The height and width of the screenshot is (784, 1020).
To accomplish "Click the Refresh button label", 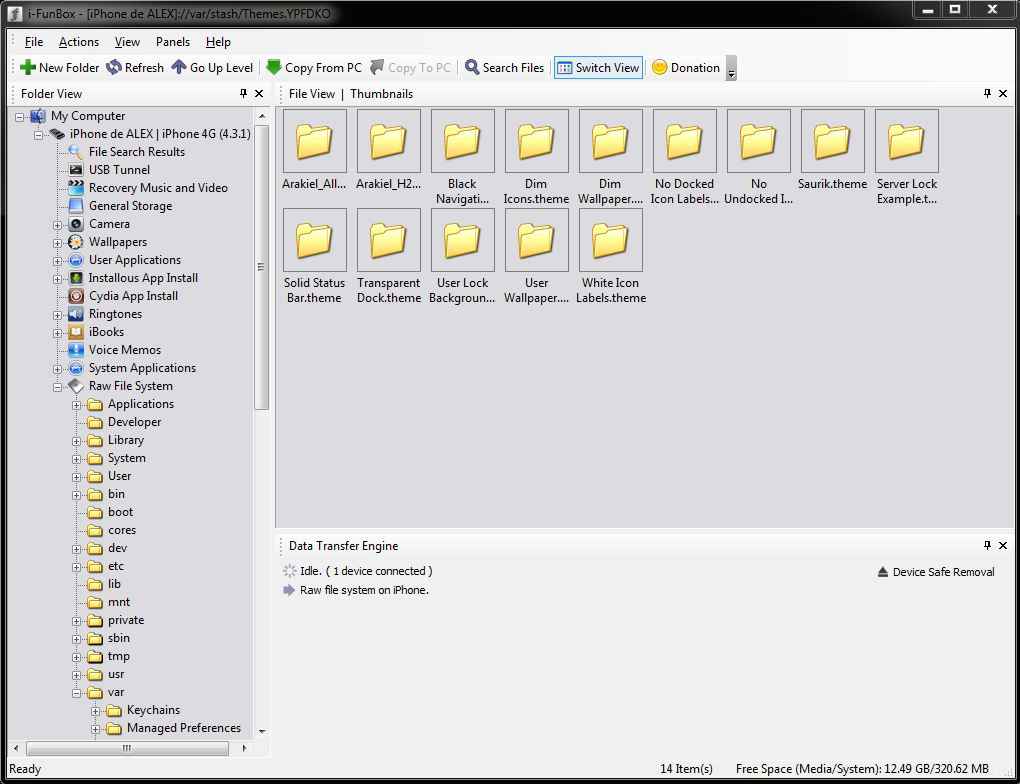I will (x=144, y=68).
